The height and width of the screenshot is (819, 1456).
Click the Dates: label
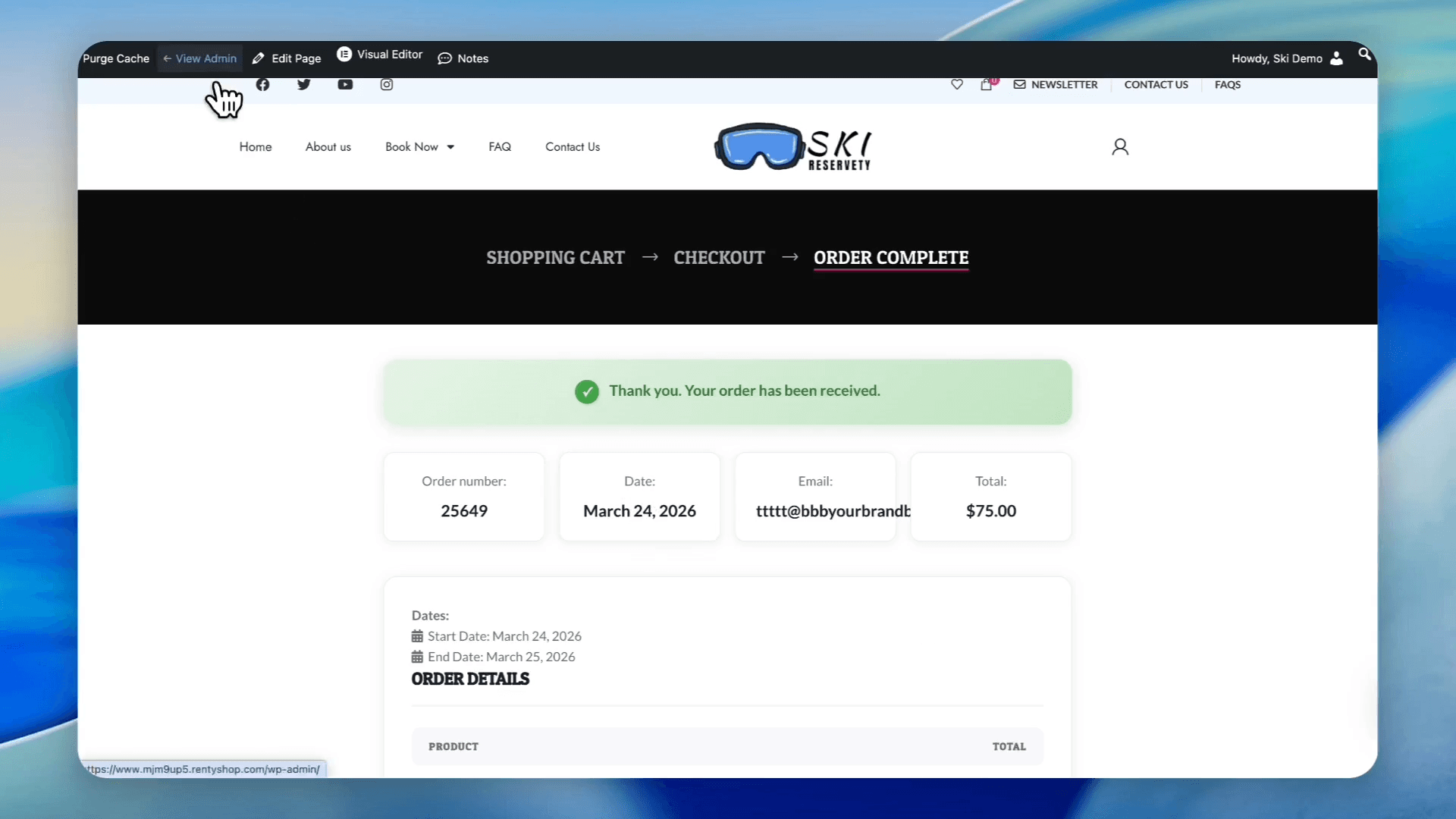tap(430, 616)
